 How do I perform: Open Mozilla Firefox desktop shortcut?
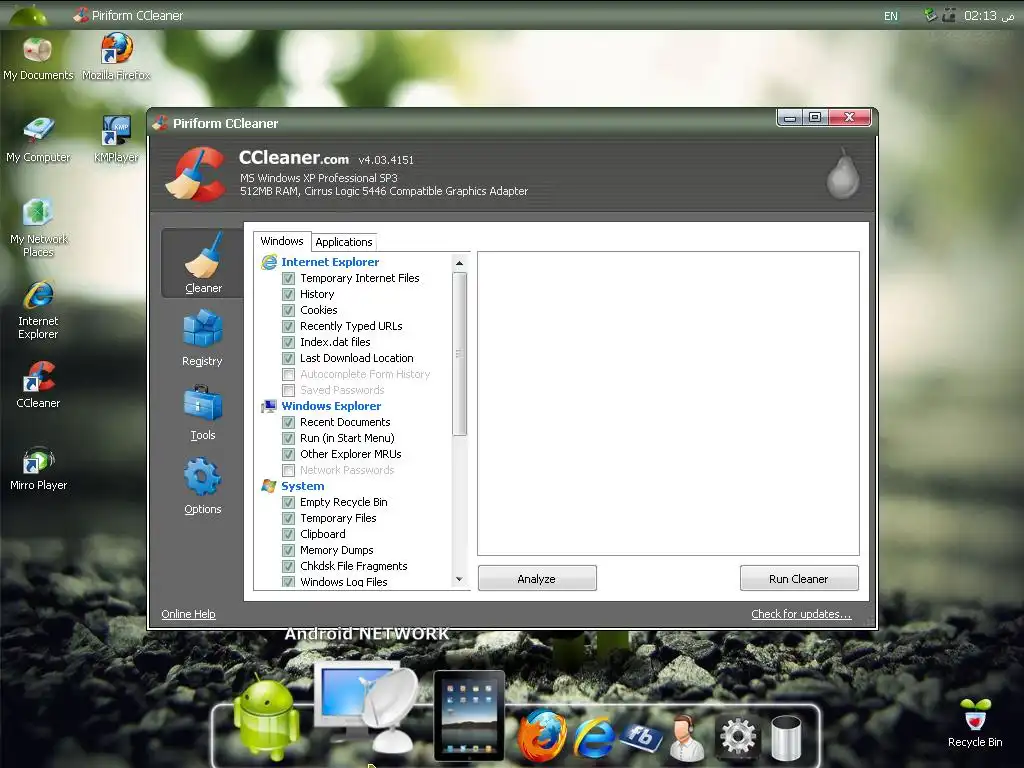click(116, 58)
